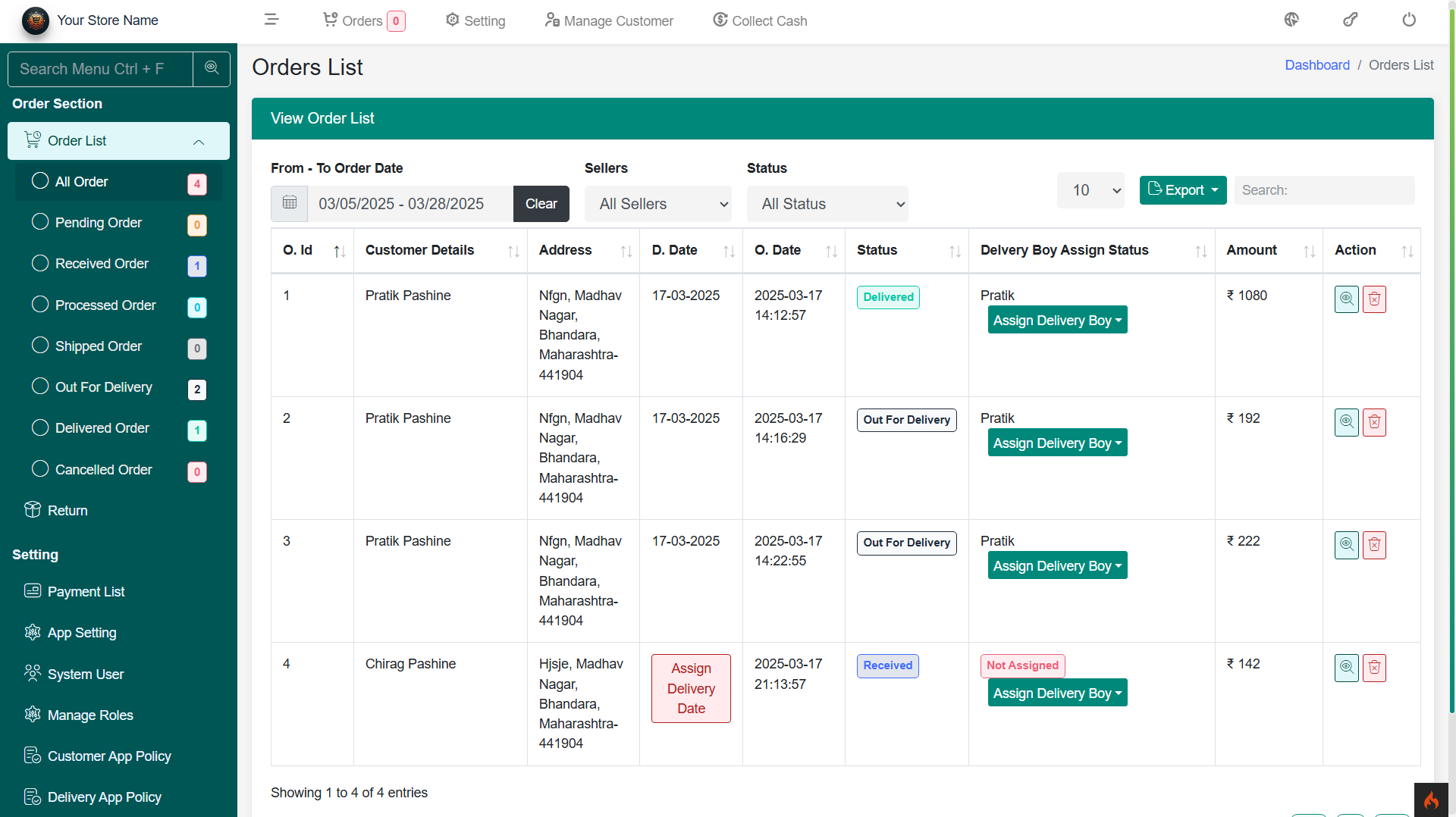Click the hamburger menu toggle icon

[271, 20]
